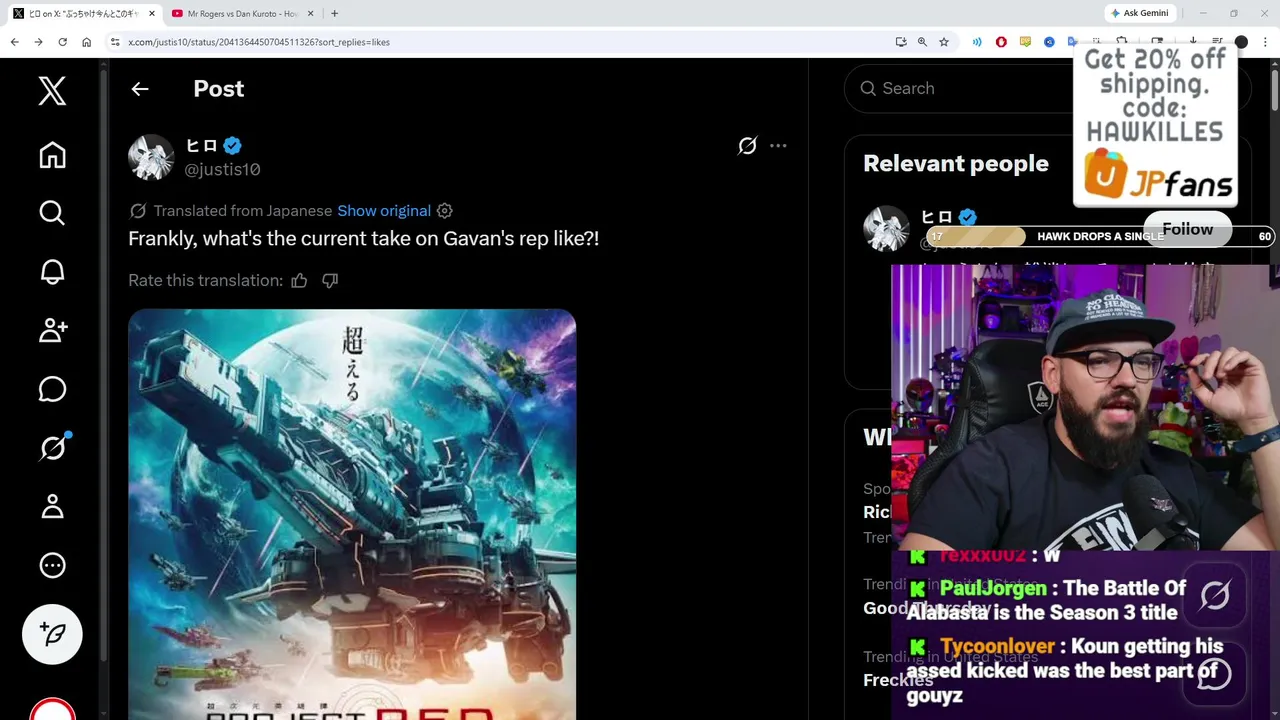Close the Mr Rogers YouTube tab

tap(310, 14)
